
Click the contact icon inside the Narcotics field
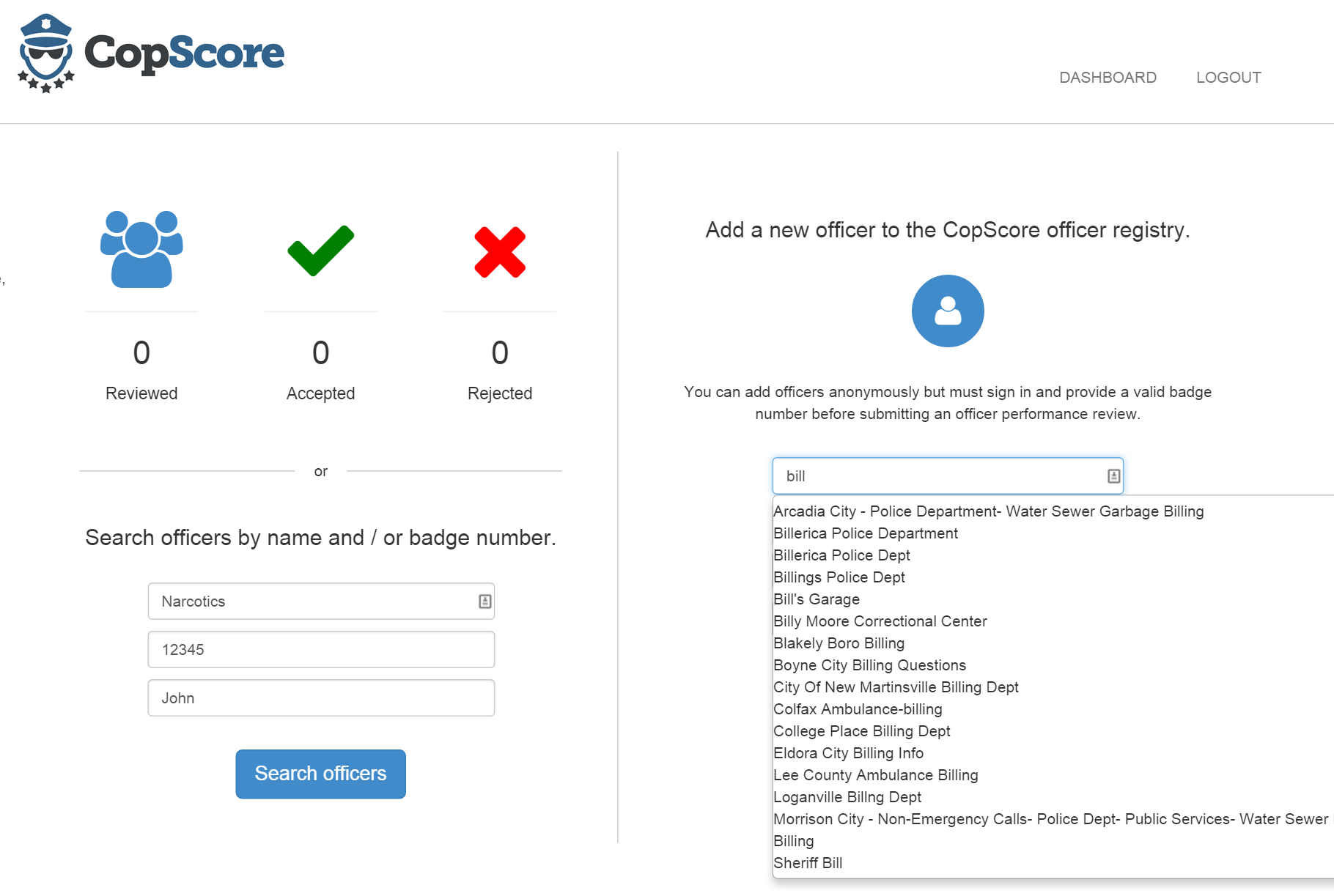[484, 601]
